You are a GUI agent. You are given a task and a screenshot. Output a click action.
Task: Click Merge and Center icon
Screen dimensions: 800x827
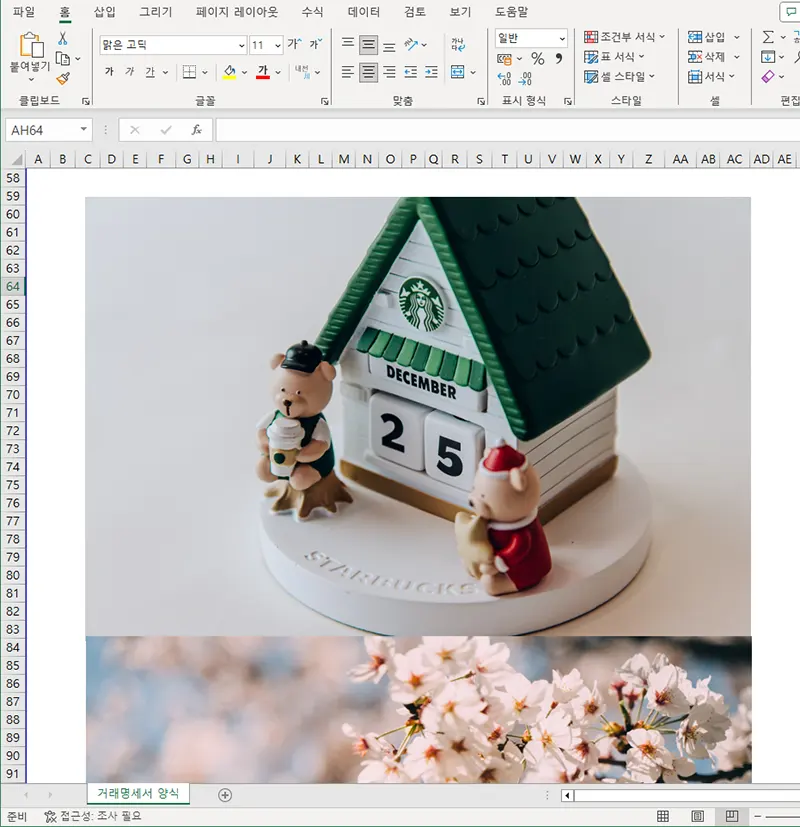pos(458,72)
